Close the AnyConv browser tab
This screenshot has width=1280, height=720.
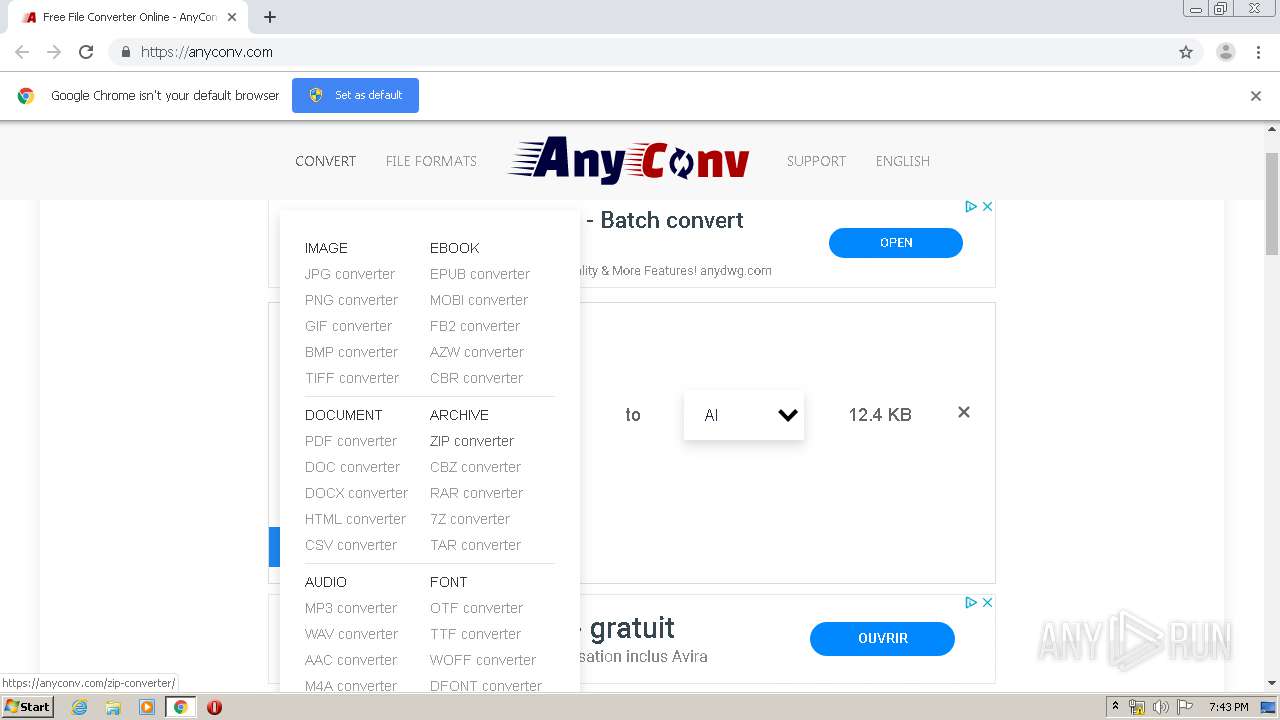[x=232, y=17]
